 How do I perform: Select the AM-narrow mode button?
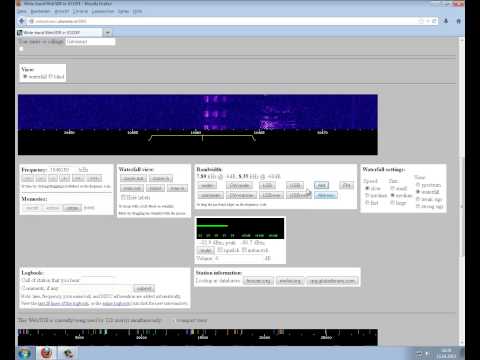point(326,195)
